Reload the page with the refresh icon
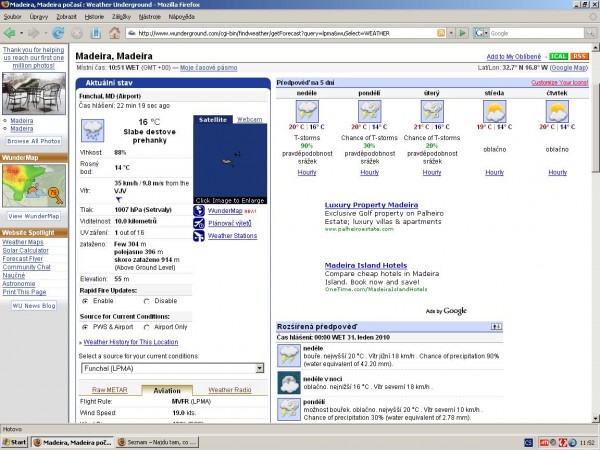This screenshot has width=600, height=450. point(58,33)
